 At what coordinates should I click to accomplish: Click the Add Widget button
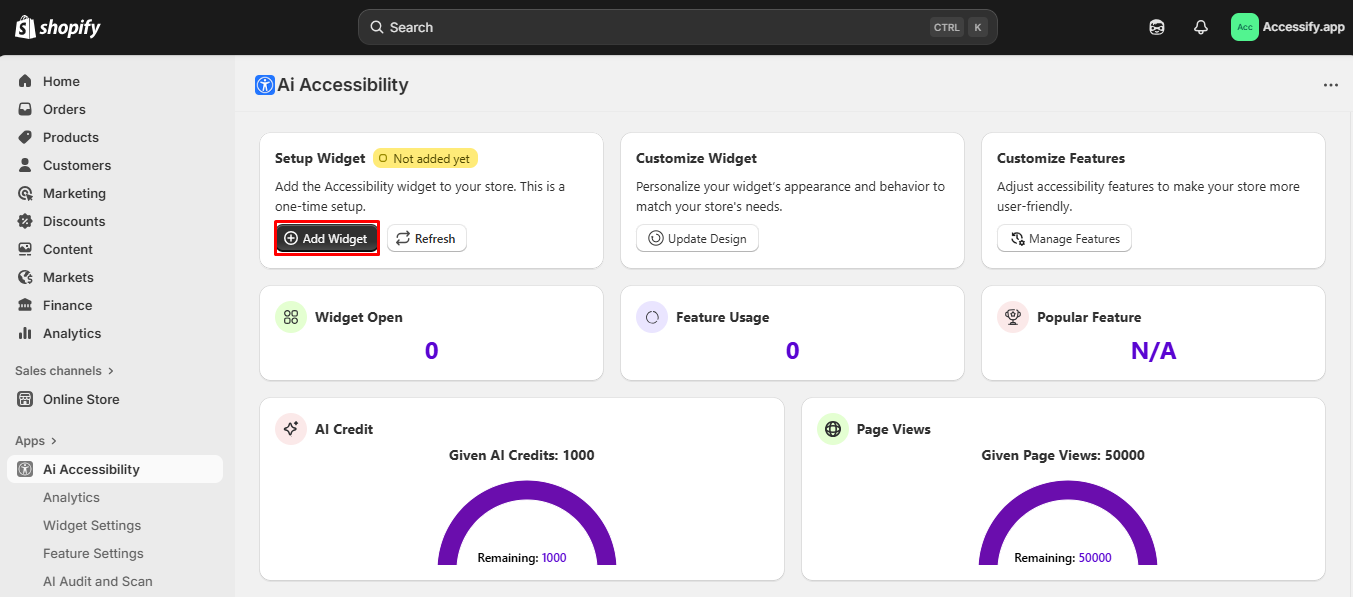click(327, 238)
